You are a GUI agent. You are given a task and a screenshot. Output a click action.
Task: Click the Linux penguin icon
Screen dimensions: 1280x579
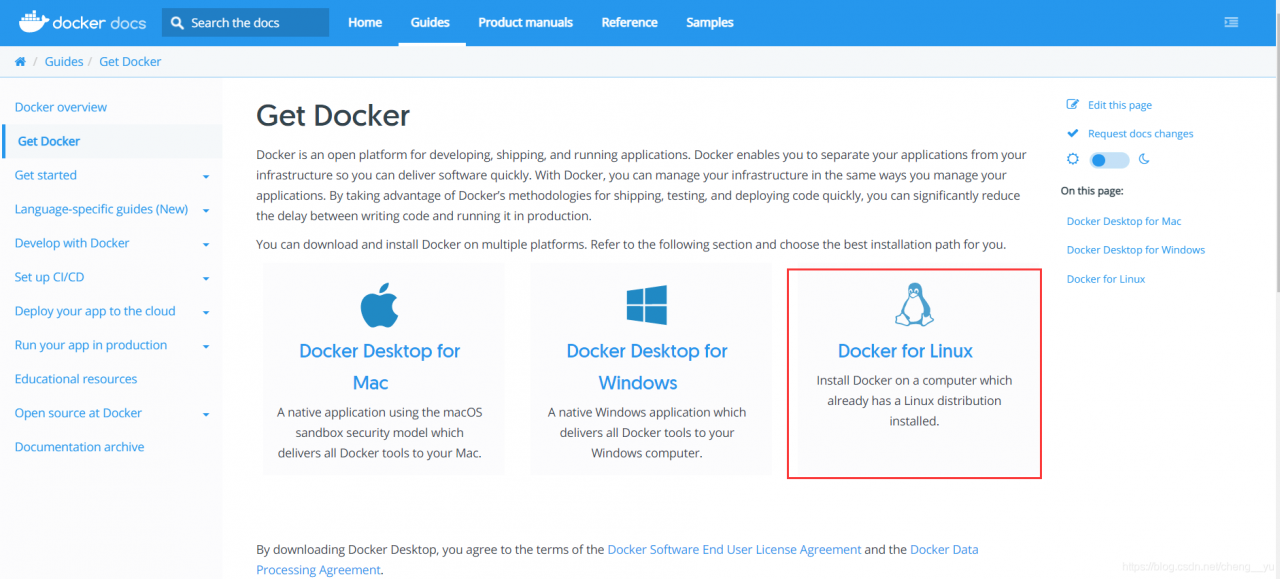[x=913, y=305]
